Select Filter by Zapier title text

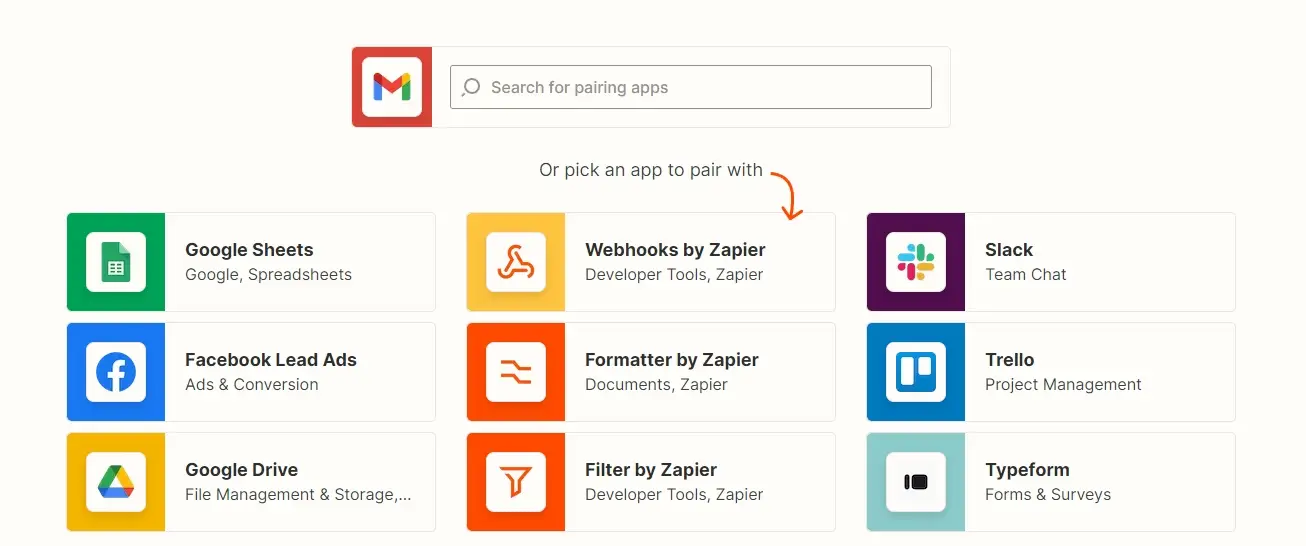tap(651, 470)
